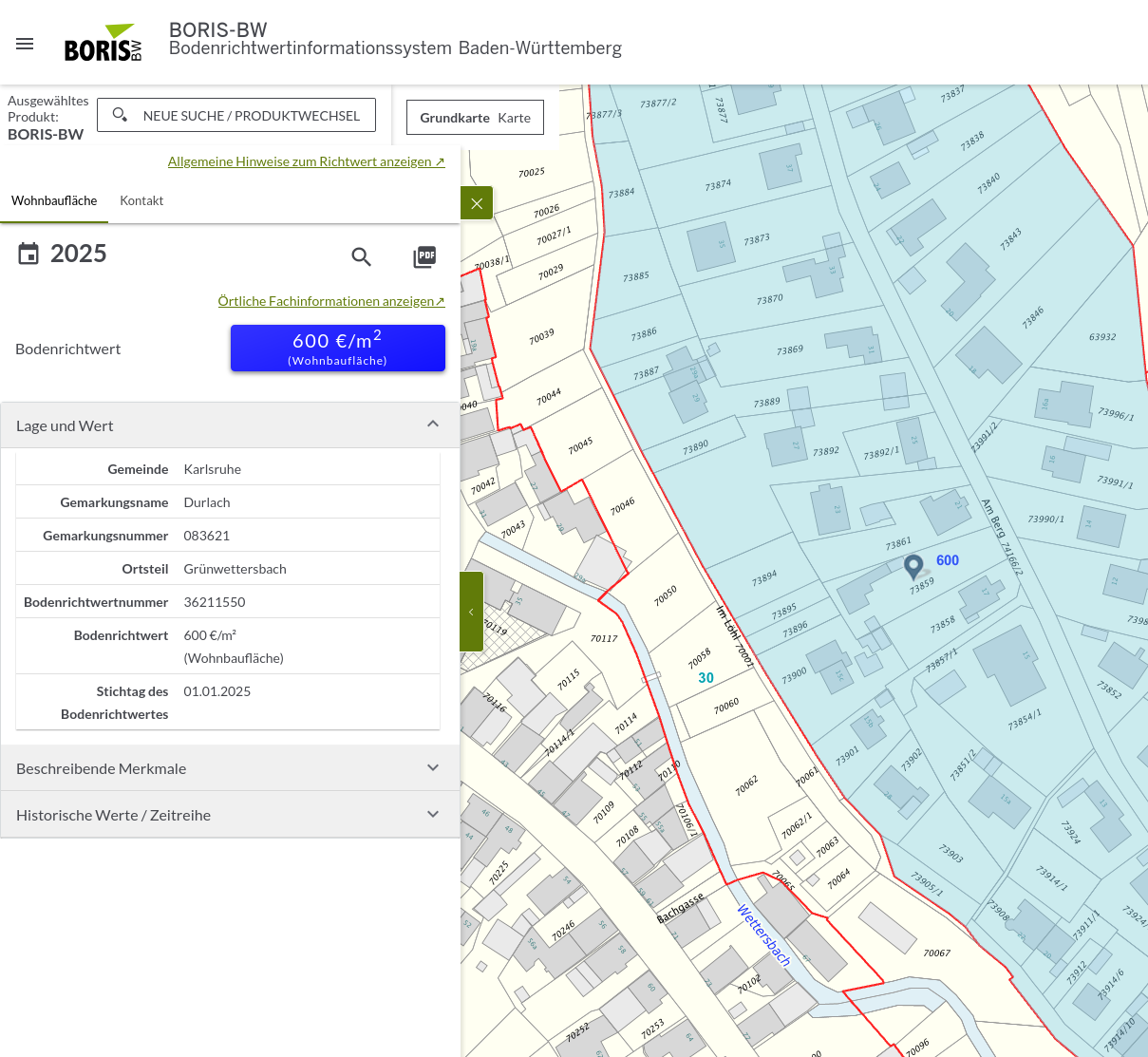Expand the Beschreibende Merkmale section

432,768
